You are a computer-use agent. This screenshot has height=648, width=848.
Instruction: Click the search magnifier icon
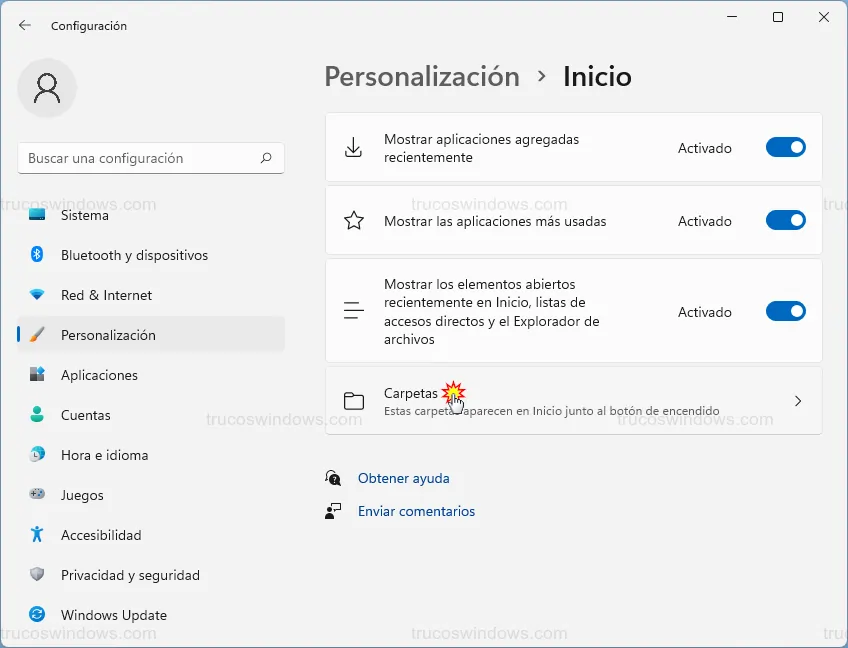point(266,158)
